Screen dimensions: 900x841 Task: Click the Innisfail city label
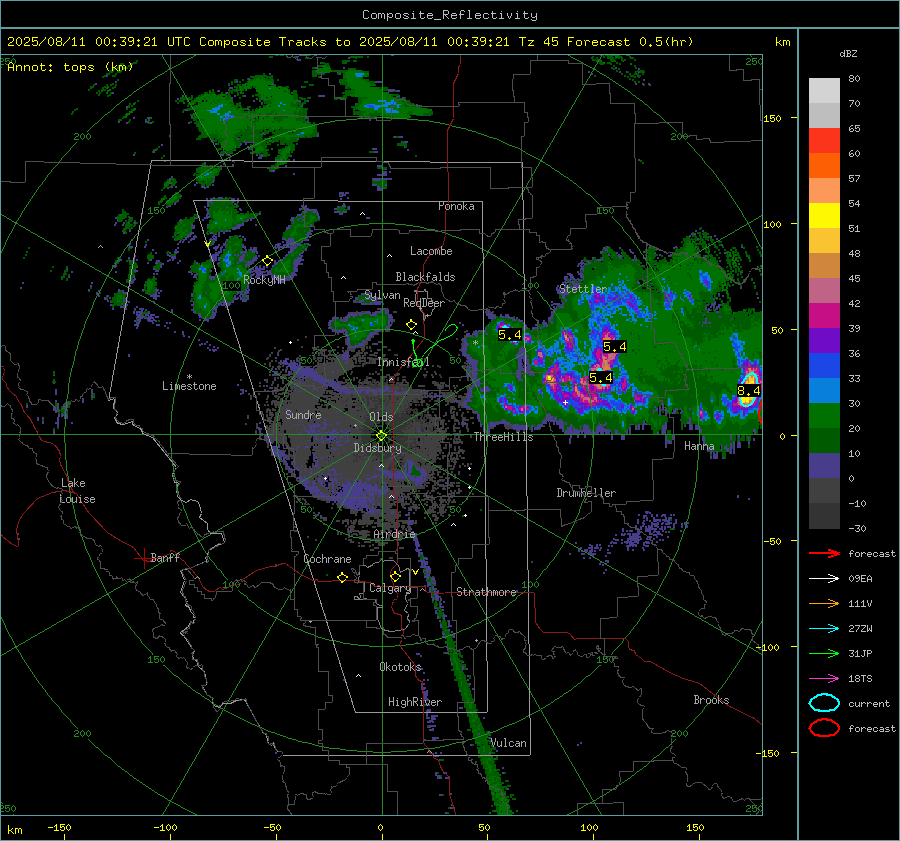click(x=403, y=362)
